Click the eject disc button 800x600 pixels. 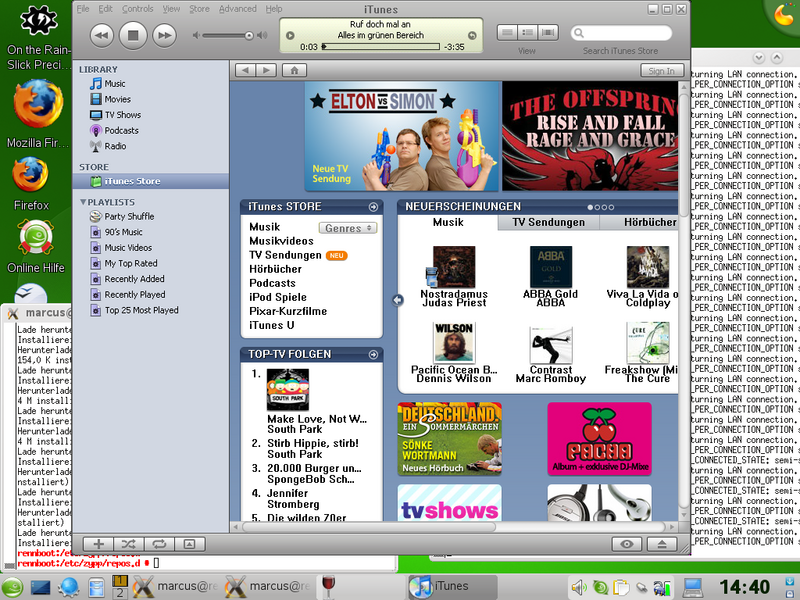coord(661,544)
